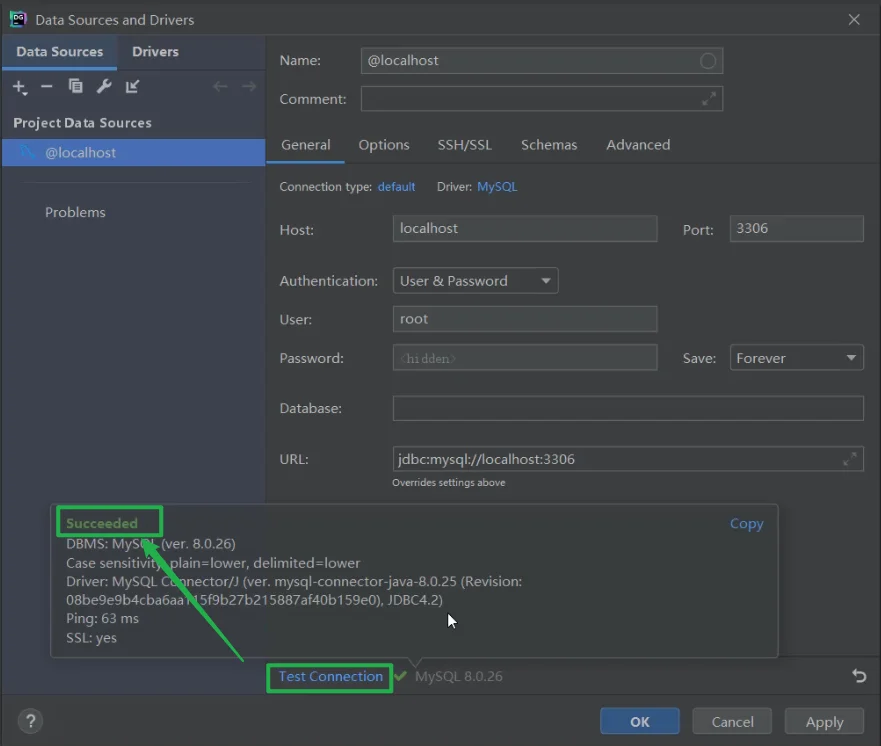Click the revert changes arrow icon
This screenshot has height=746, width=881.
(x=859, y=676)
